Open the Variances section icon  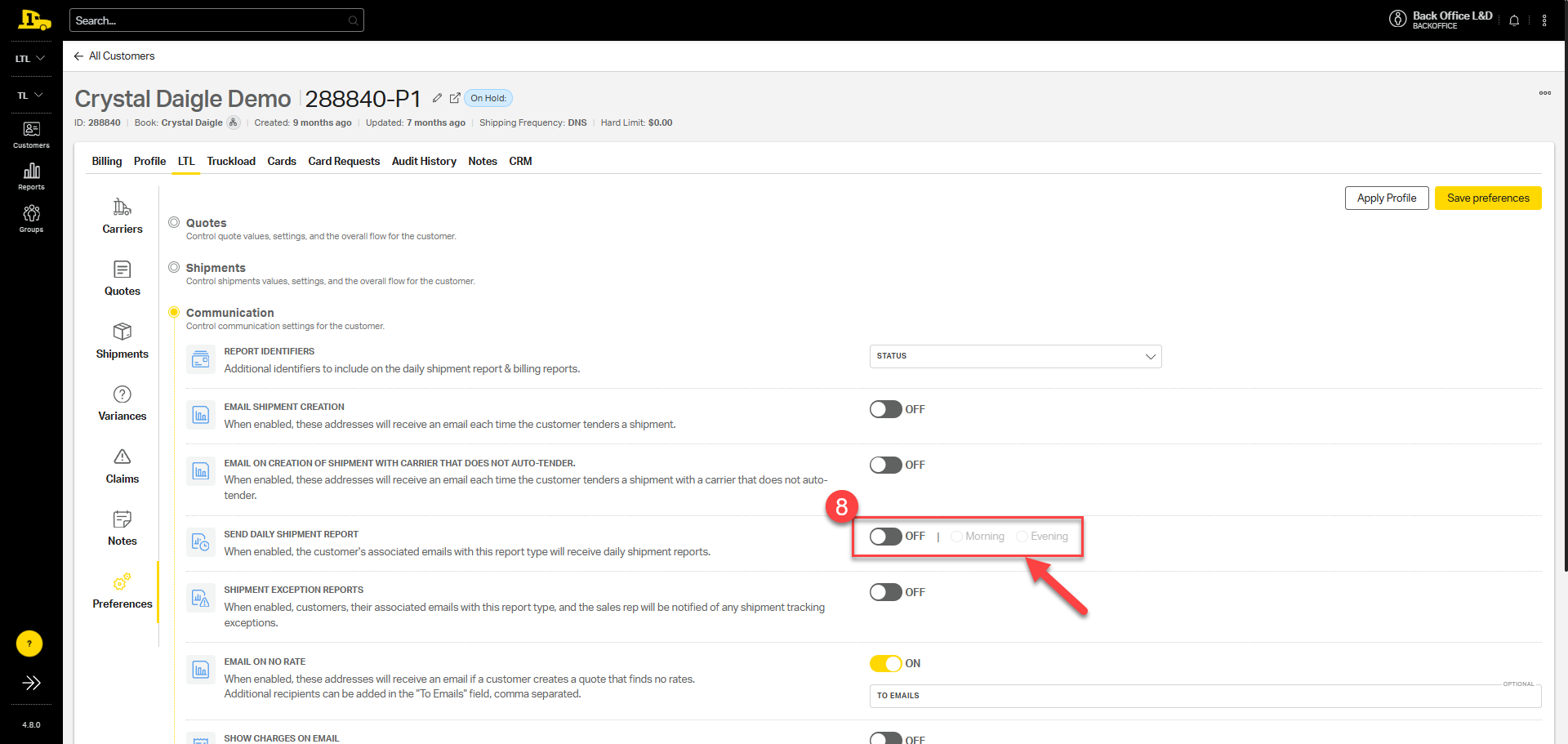click(x=122, y=394)
